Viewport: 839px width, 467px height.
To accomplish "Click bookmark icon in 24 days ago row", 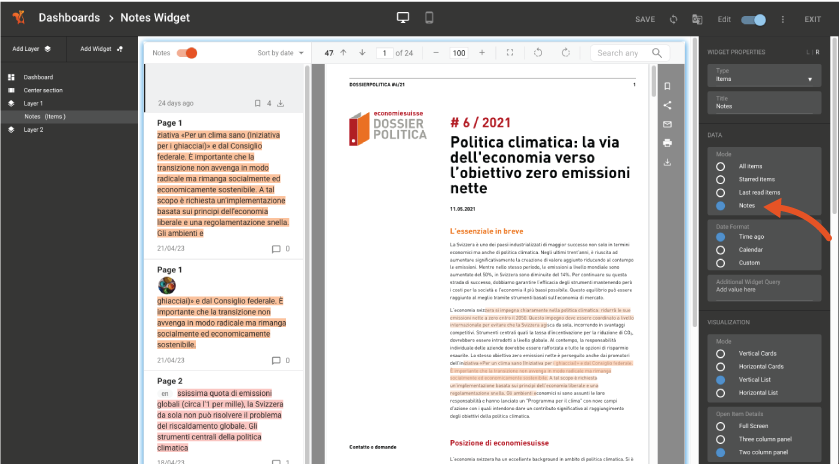I will click(x=257, y=103).
